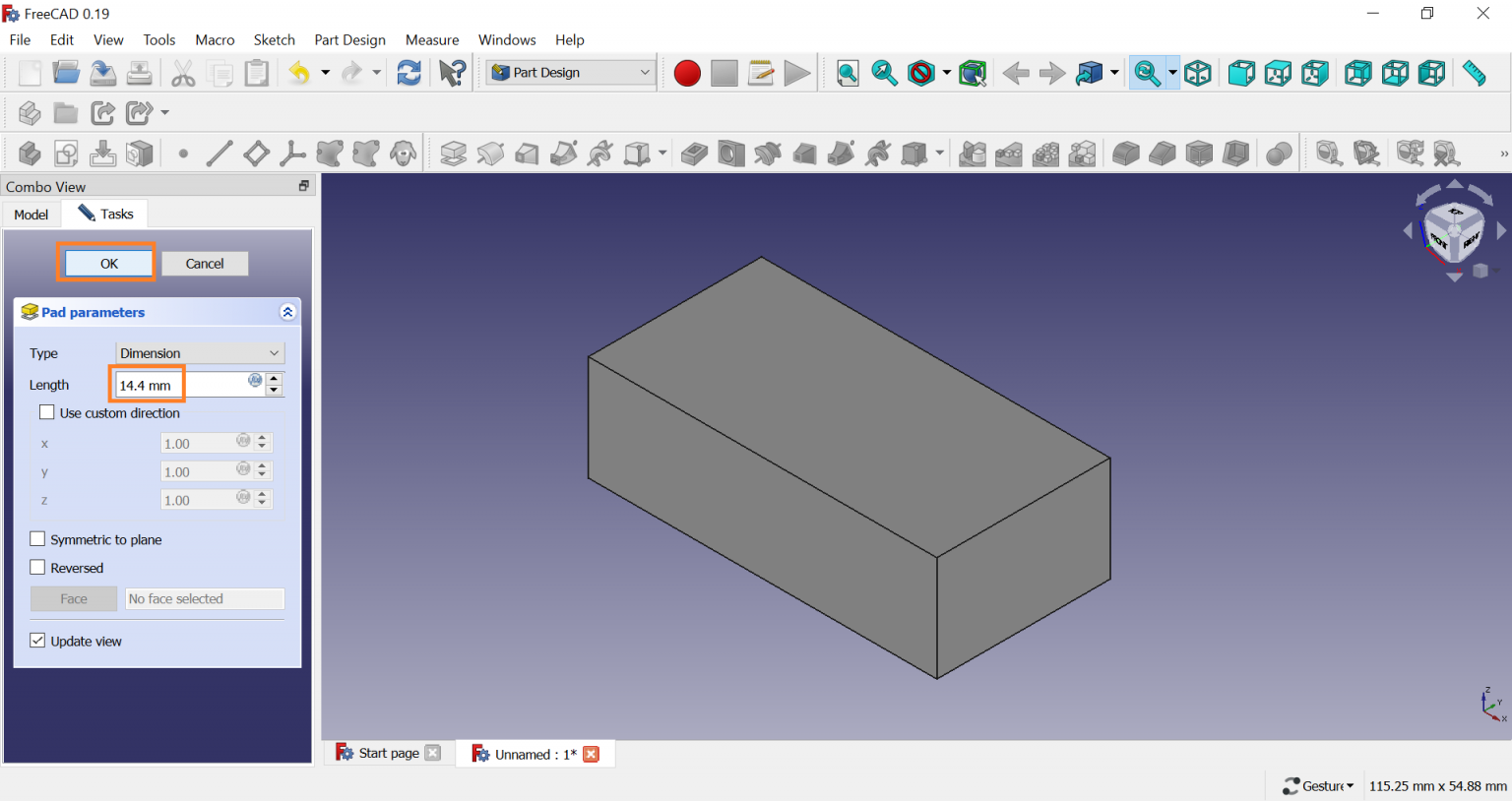Screen dimensions: 1512x801
Task: Click OK to confirm the pad
Action: (108, 264)
